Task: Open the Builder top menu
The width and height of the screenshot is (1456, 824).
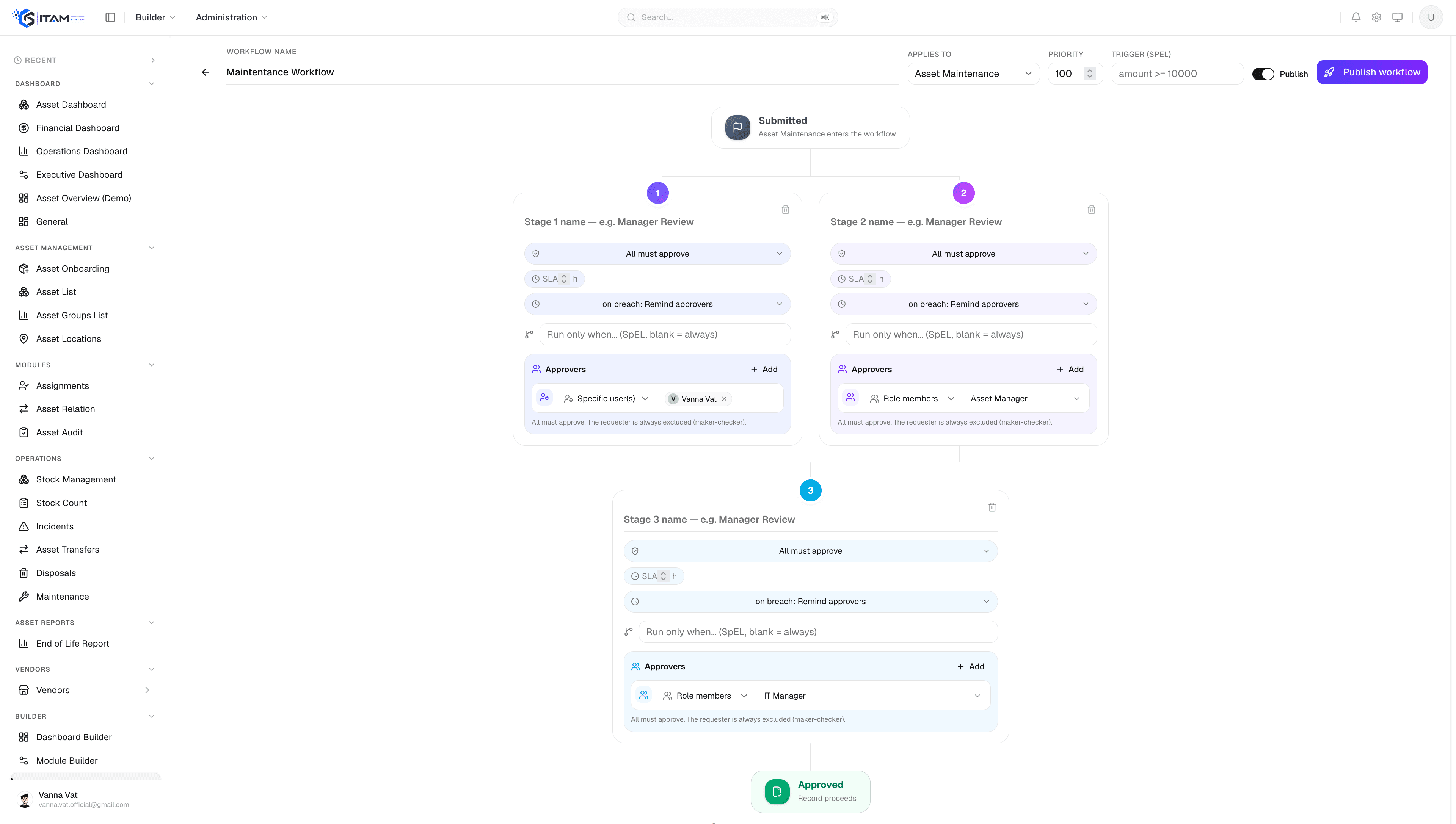Action: 155,17
